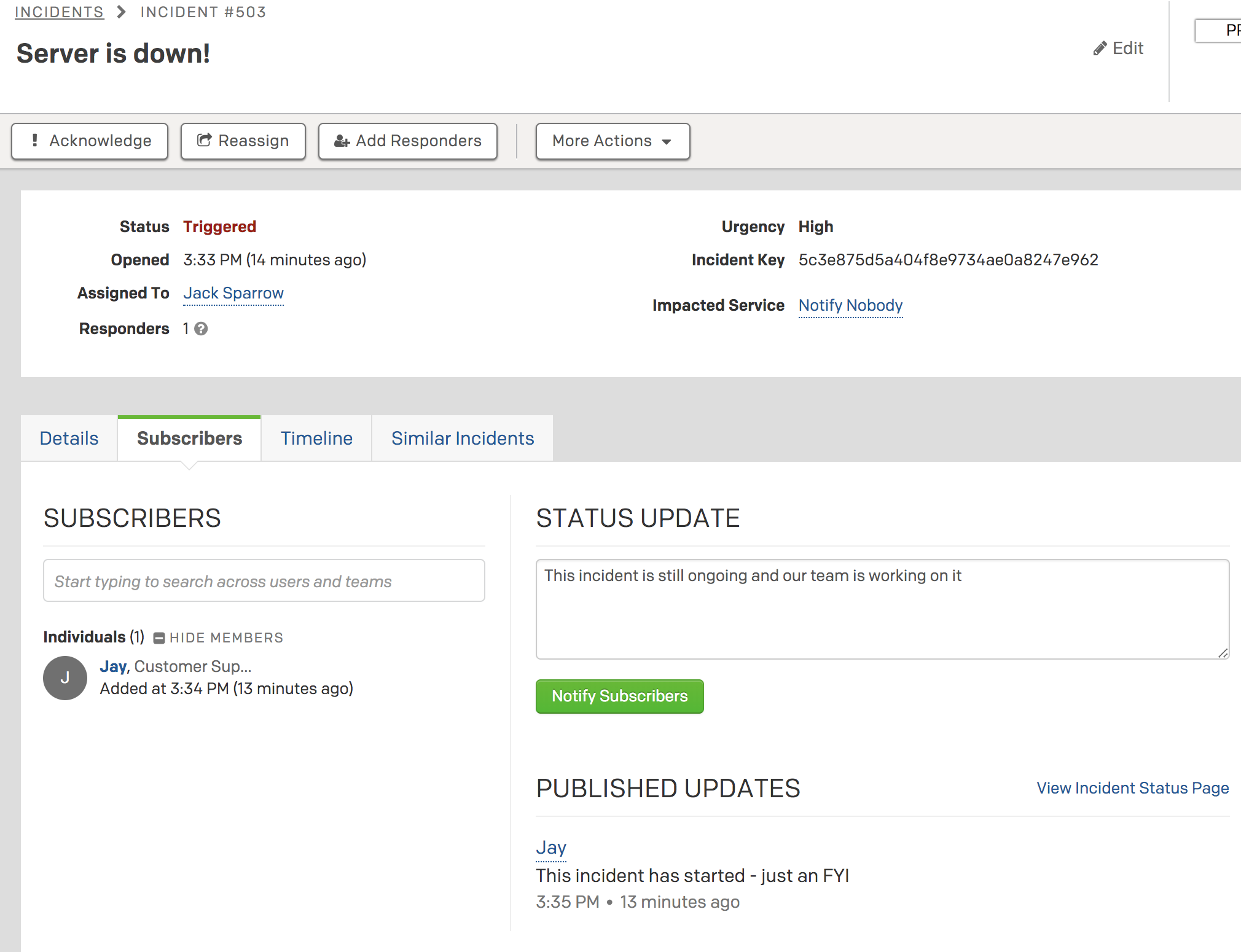Click the Add Responders person icon
1241x952 pixels.
[x=342, y=141]
